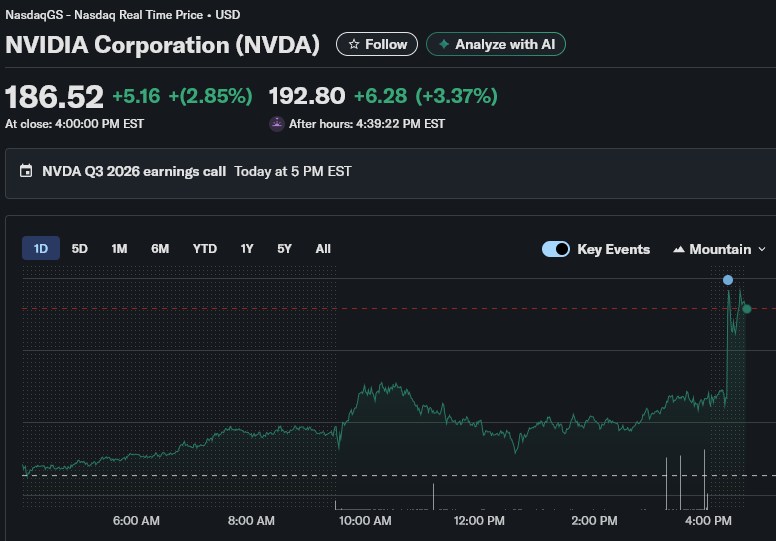Image resolution: width=776 pixels, height=541 pixels.
Task: Select the 1D range tab
Action: coord(41,249)
